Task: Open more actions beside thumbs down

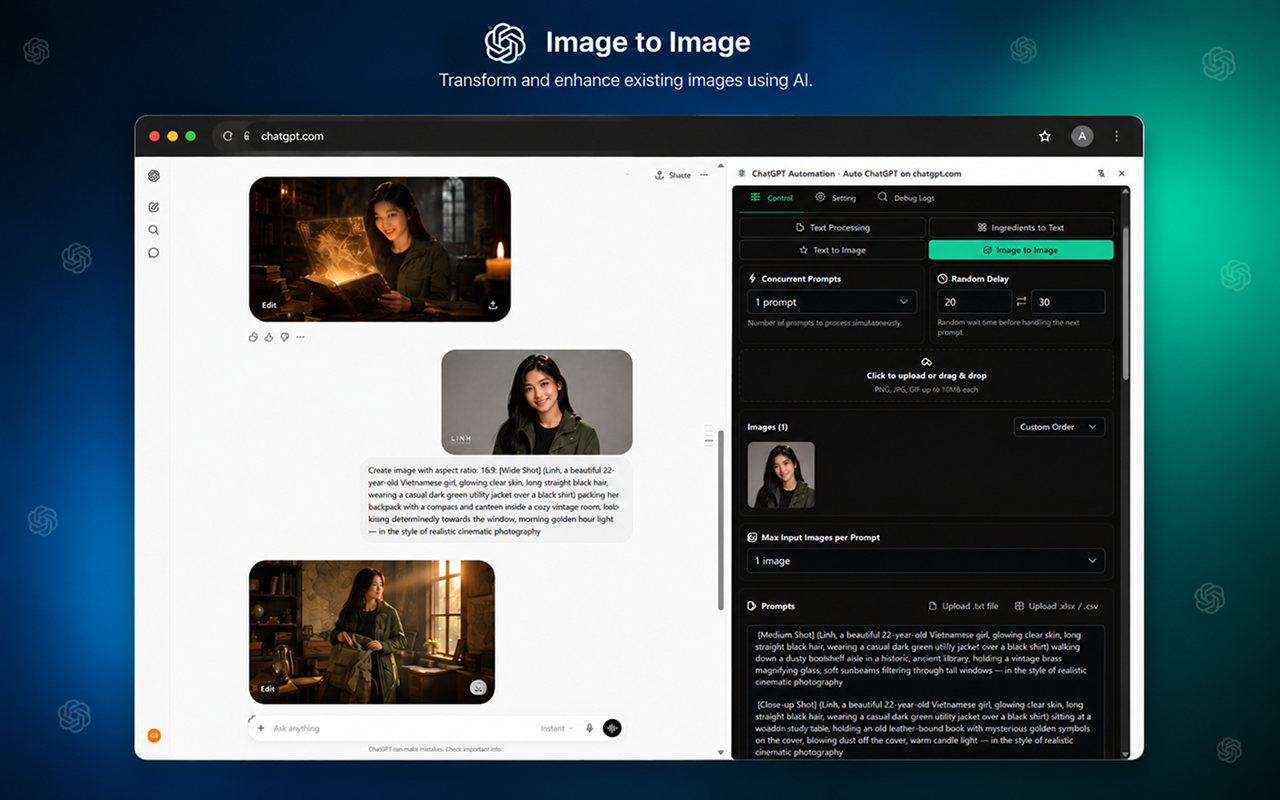Action: point(300,337)
